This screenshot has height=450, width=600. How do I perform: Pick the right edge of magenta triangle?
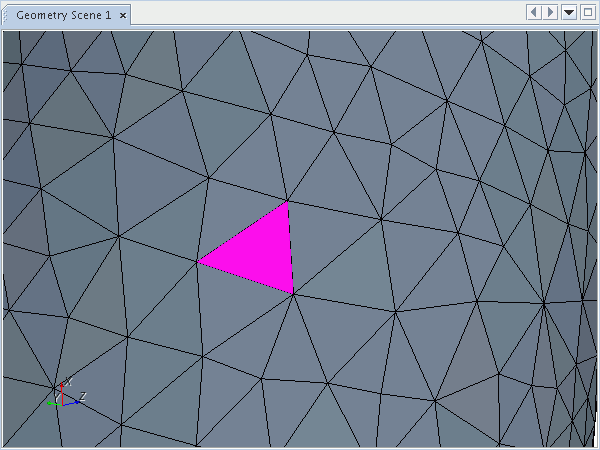[290, 248]
